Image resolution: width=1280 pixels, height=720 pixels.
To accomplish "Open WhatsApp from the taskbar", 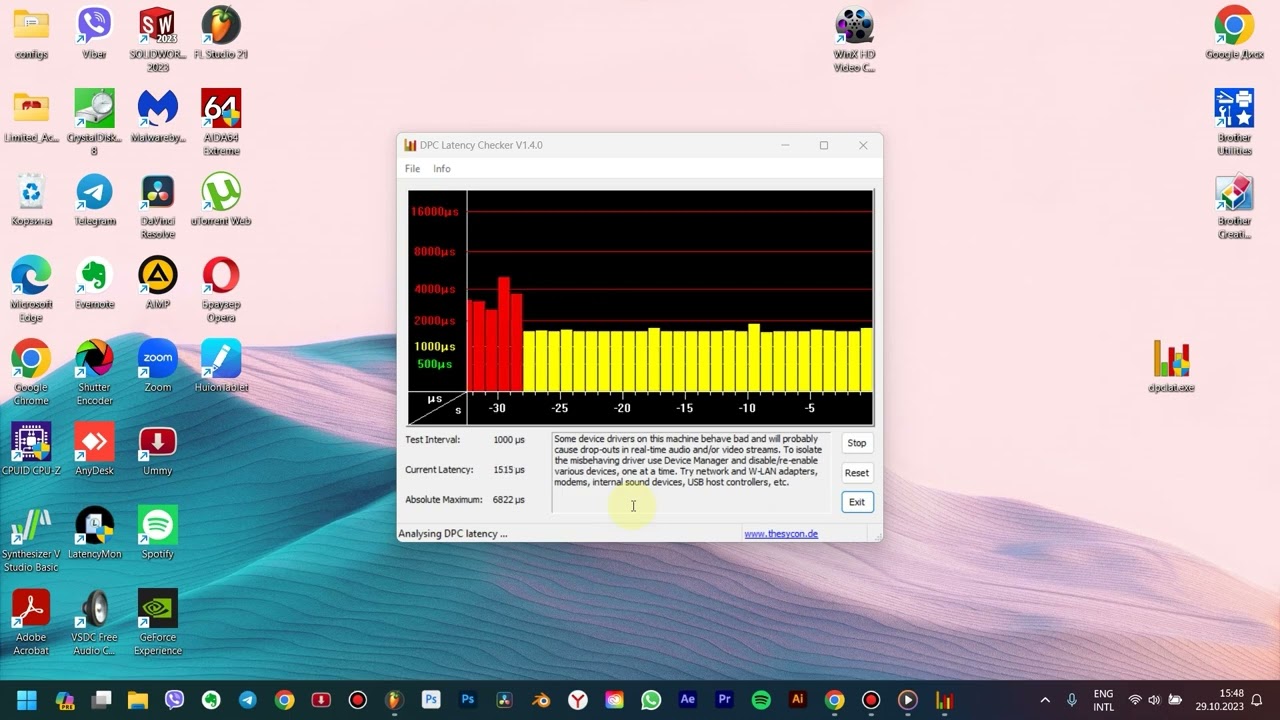I will [651, 700].
